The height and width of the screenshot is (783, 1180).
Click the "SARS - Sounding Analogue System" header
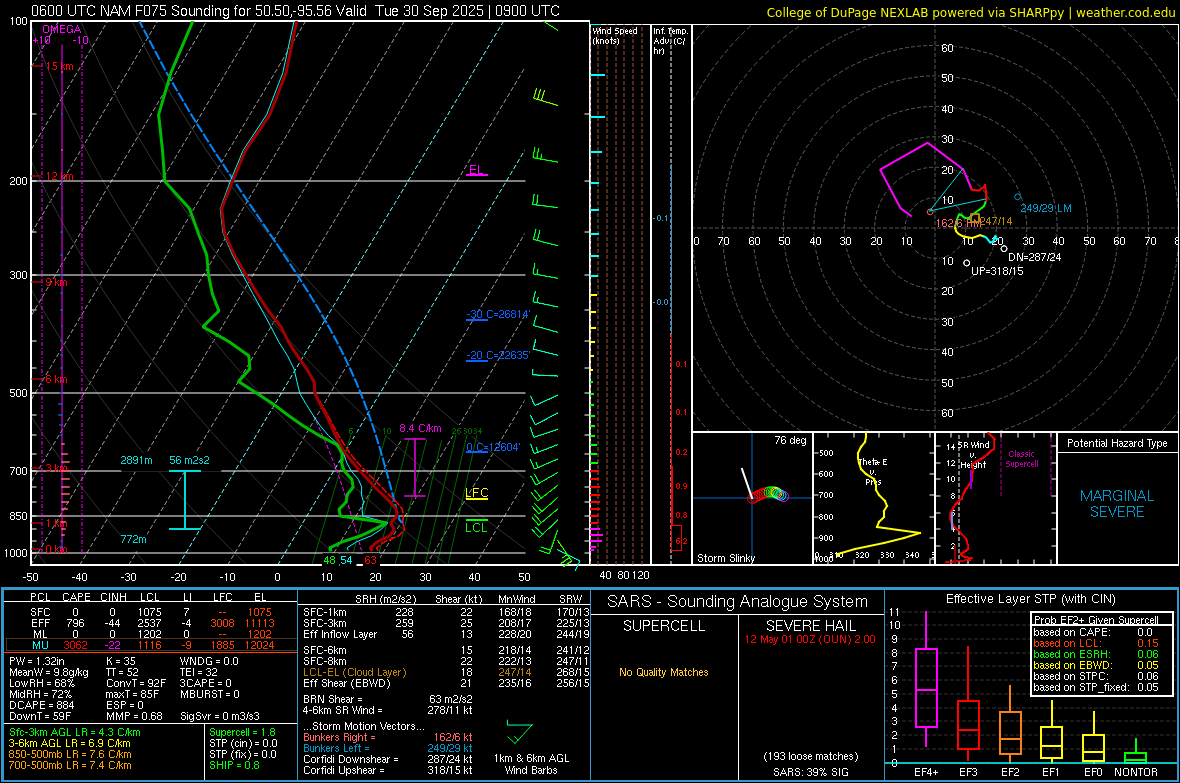click(x=738, y=602)
